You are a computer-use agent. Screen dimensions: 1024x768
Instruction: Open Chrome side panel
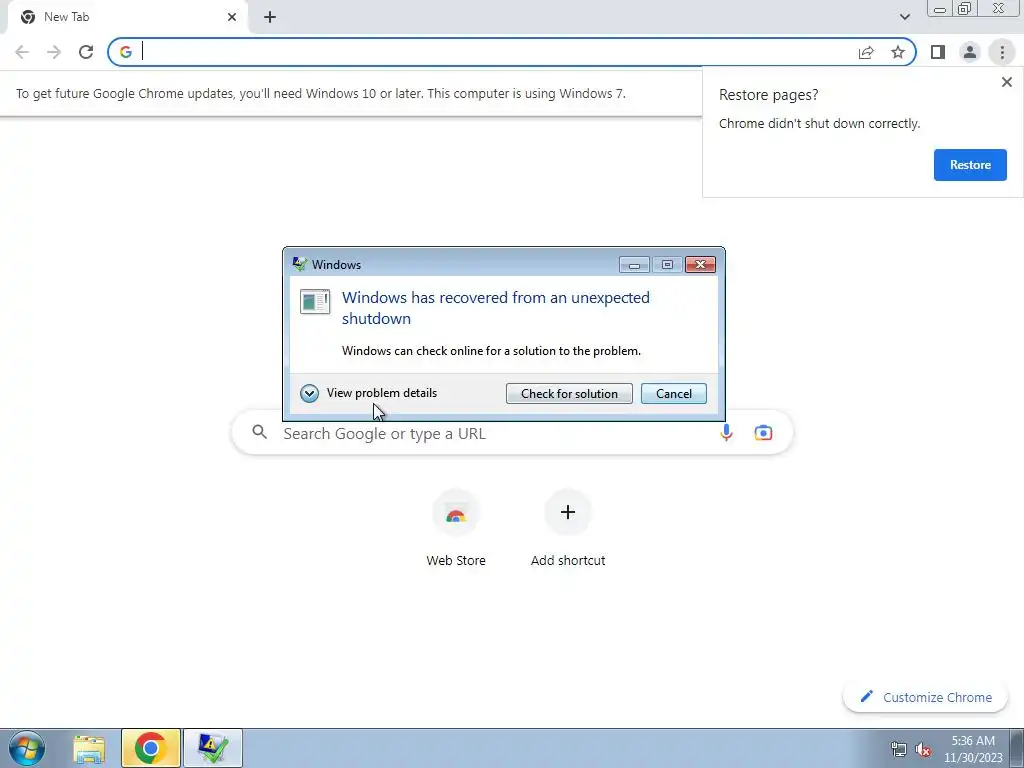click(x=938, y=52)
